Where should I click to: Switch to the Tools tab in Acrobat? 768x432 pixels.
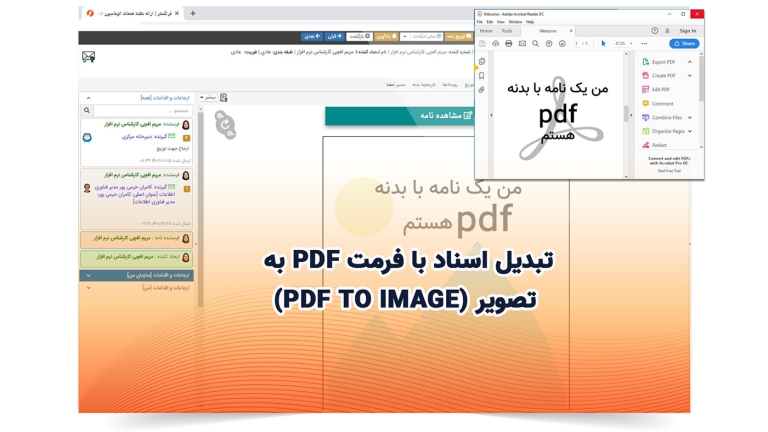(x=507, y=31)
